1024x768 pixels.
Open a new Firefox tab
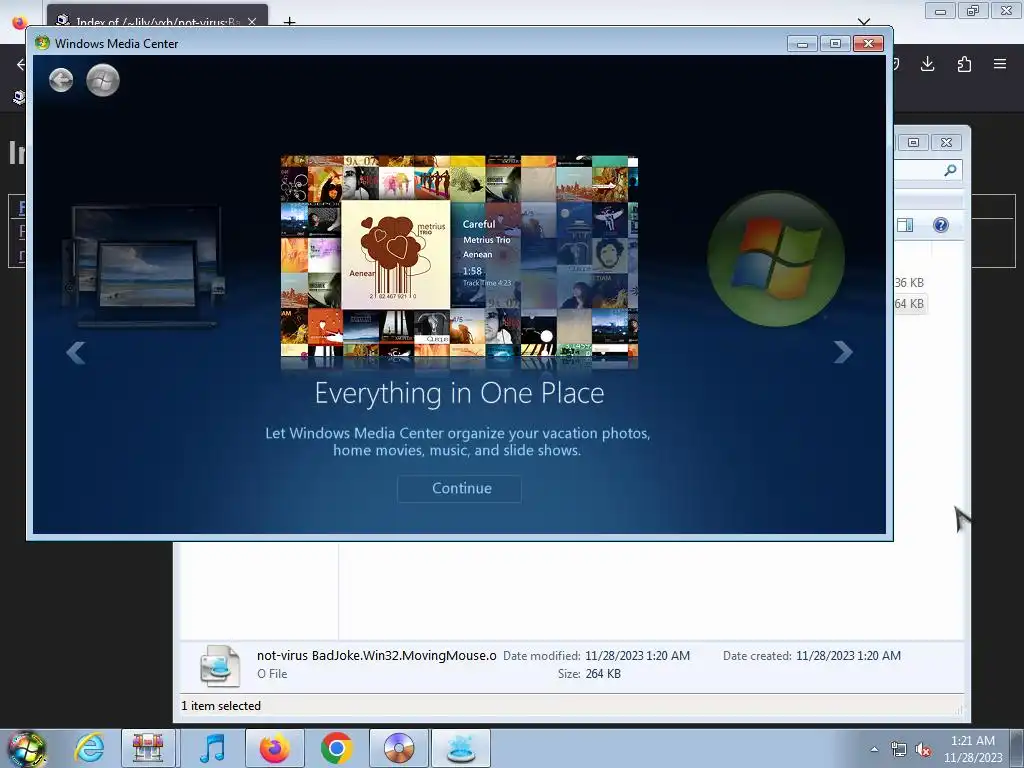coord(289,22)
